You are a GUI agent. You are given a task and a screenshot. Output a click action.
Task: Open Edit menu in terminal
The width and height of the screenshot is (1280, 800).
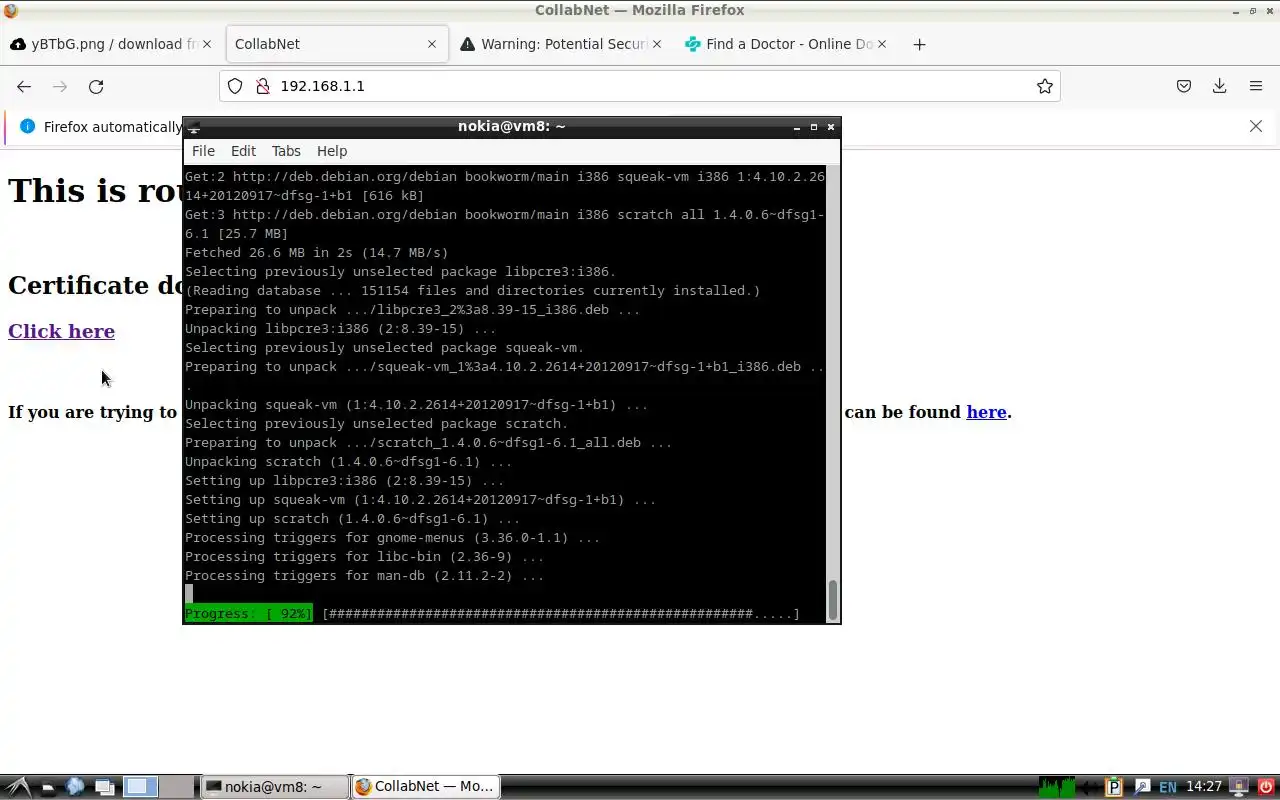tap(244, 151)
